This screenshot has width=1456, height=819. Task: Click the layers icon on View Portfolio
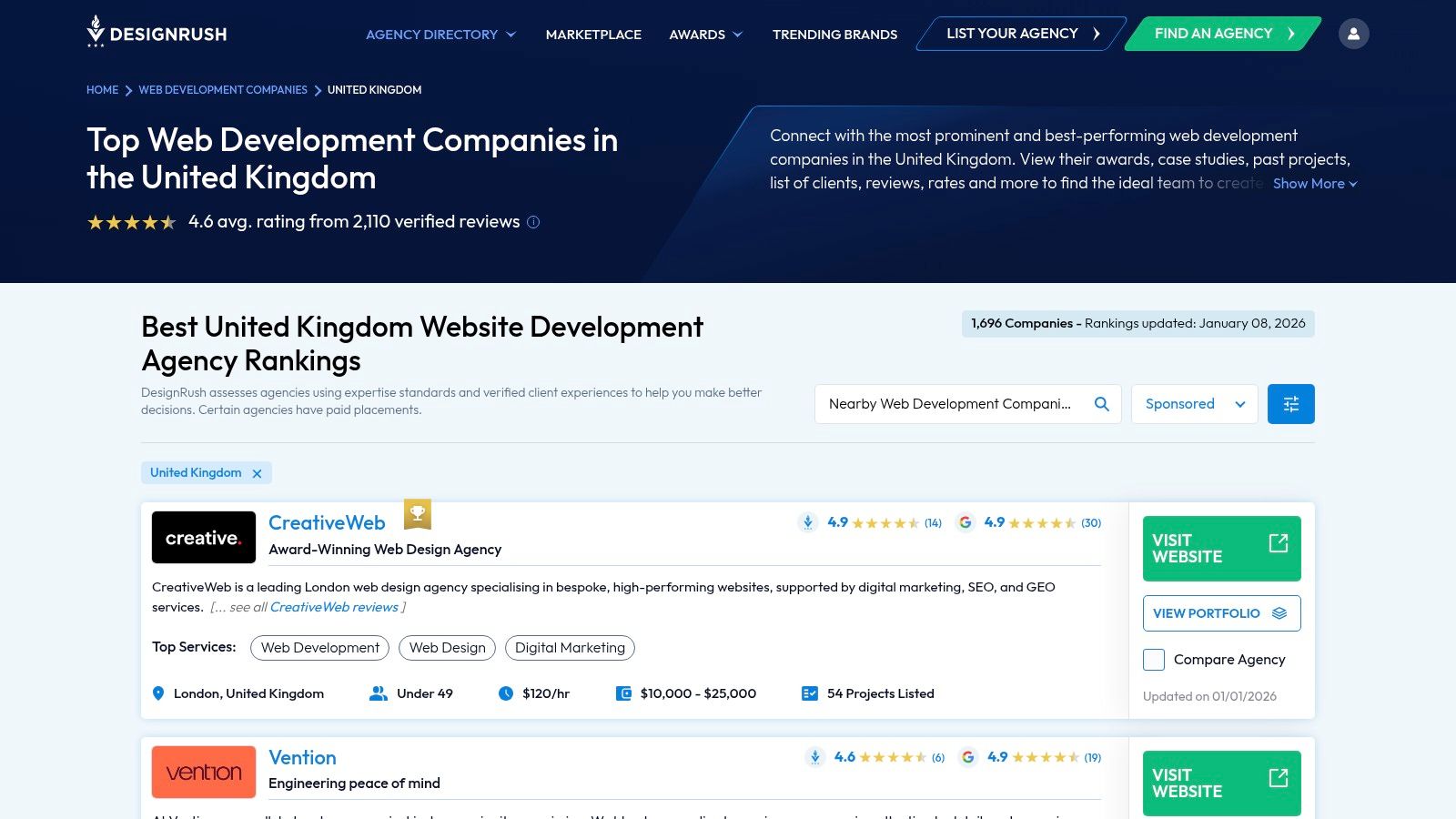[1279, 613]
